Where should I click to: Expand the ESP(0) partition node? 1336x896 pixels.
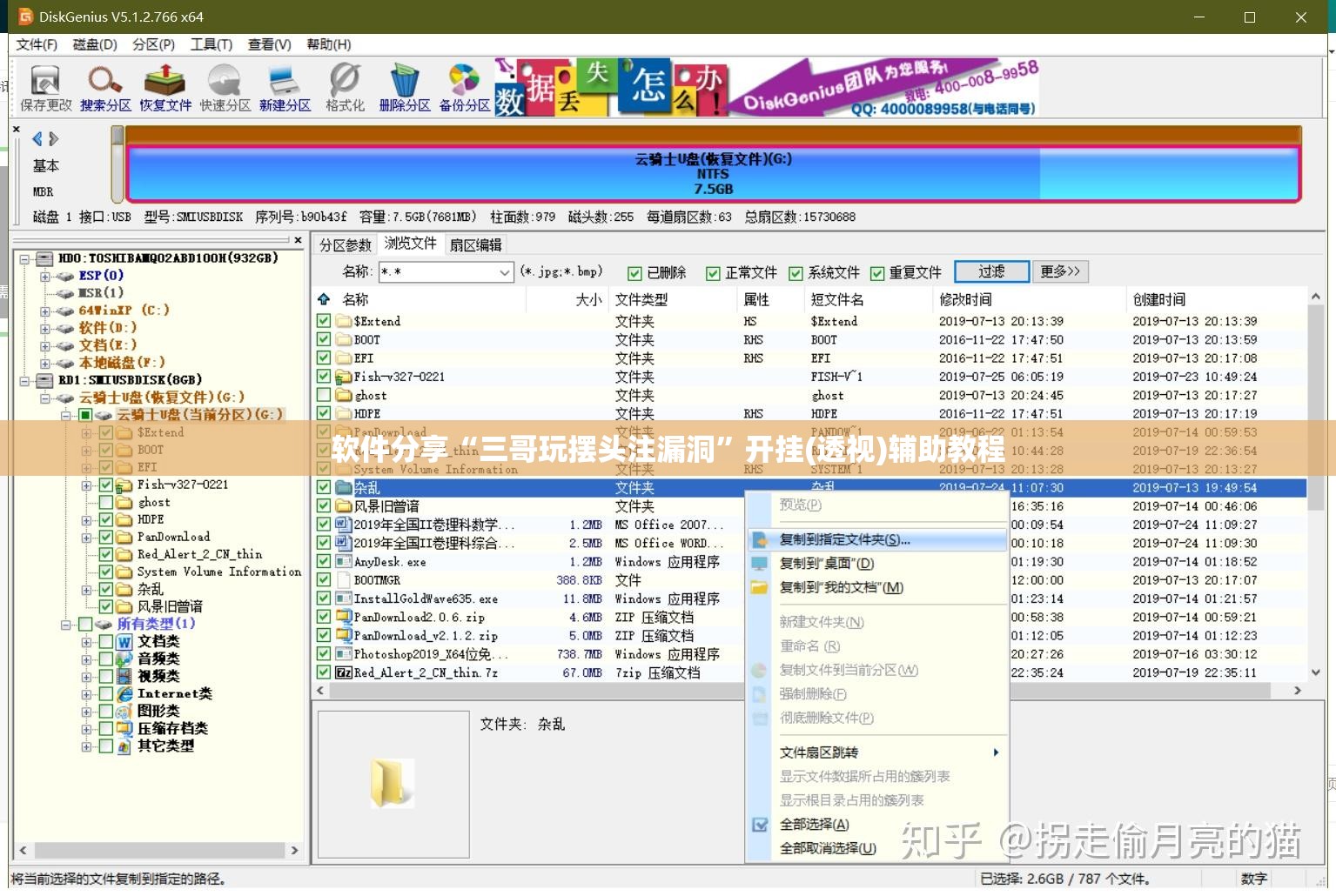45,276
